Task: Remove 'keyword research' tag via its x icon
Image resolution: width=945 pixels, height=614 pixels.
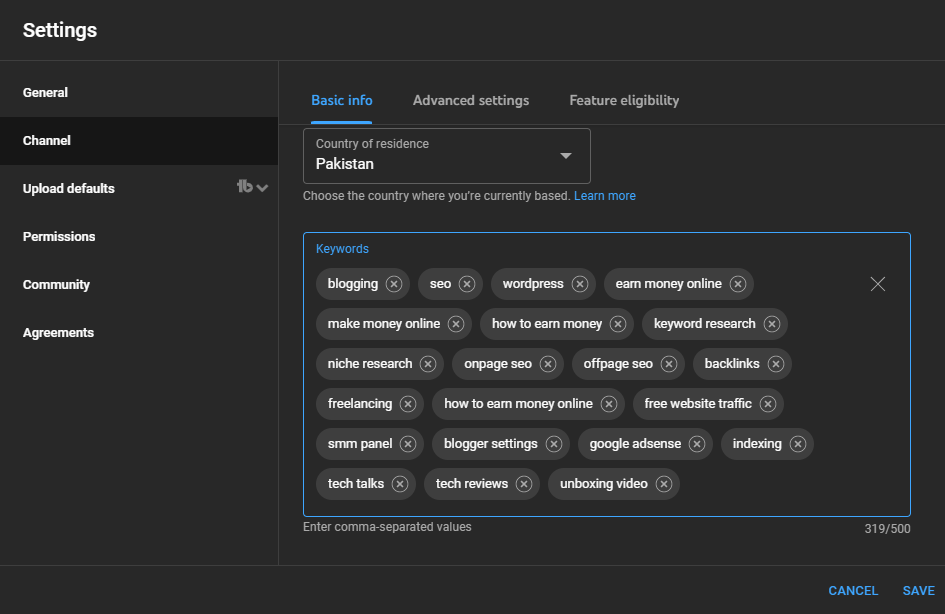Action: [772, 324]
